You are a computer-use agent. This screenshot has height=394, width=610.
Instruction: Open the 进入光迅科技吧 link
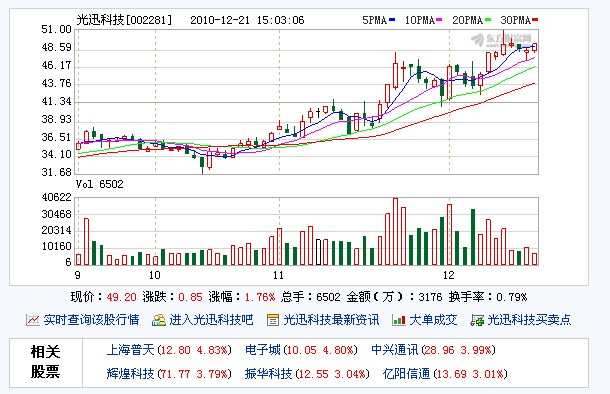[211, 320]
